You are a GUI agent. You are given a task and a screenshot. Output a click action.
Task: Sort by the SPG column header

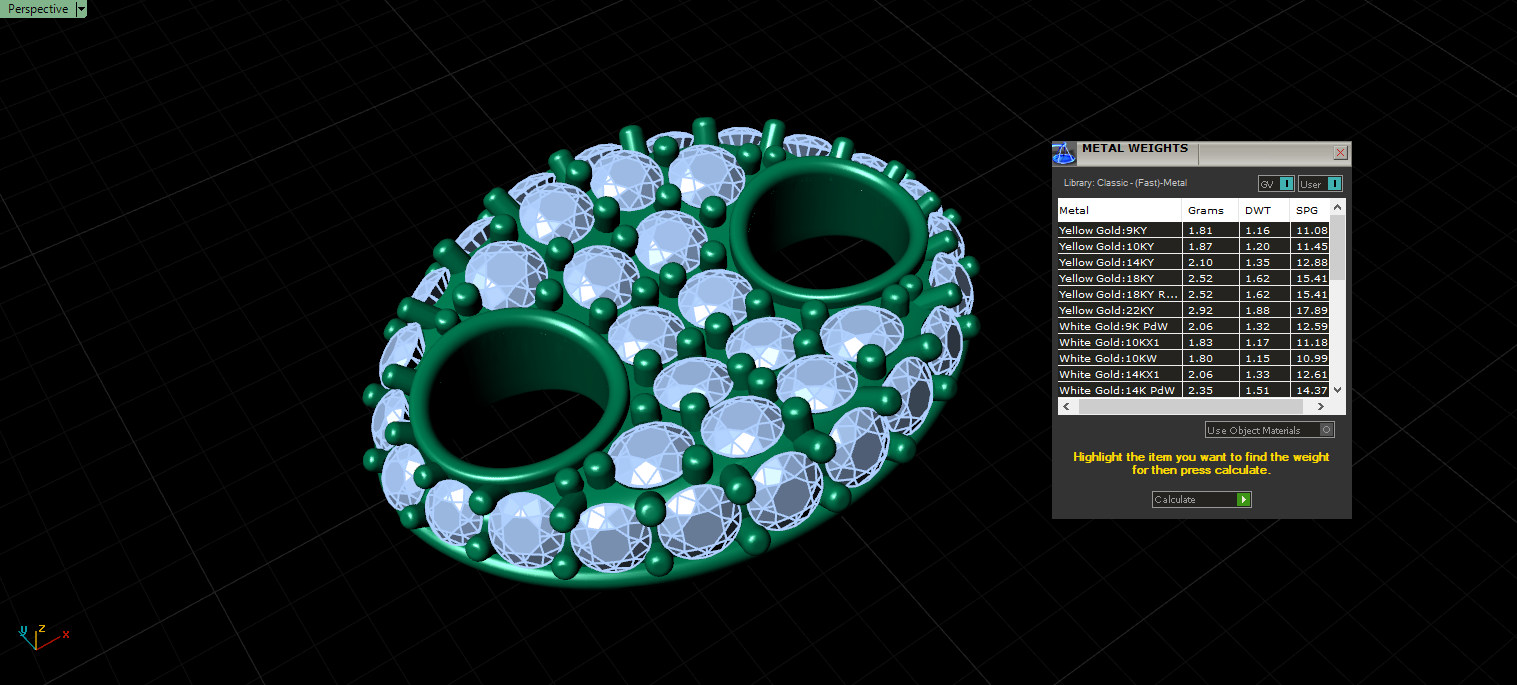click(x=1312, y=210)
